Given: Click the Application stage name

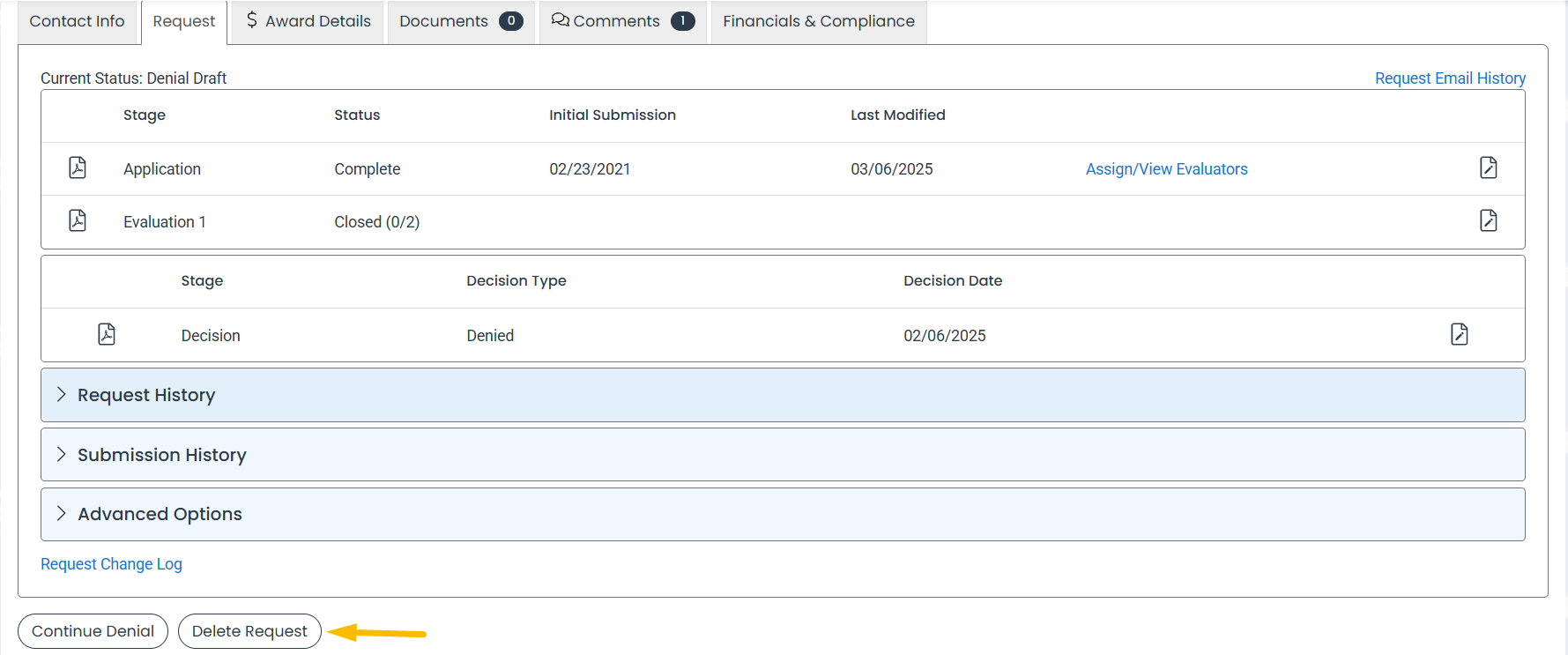Looking at the screenshot, I should point(162,169).
